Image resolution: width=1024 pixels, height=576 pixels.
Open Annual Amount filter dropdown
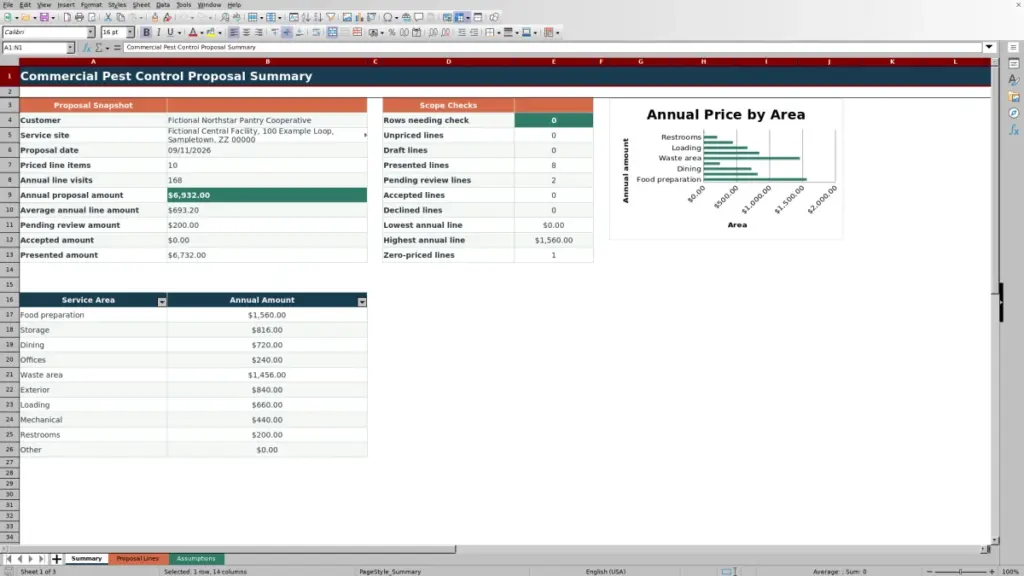tap(362, 301)
